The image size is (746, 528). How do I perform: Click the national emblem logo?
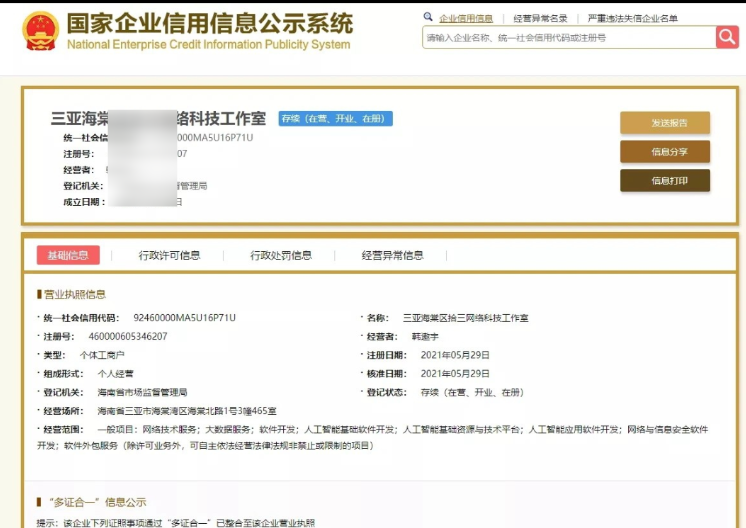click(x=41, y=31)
